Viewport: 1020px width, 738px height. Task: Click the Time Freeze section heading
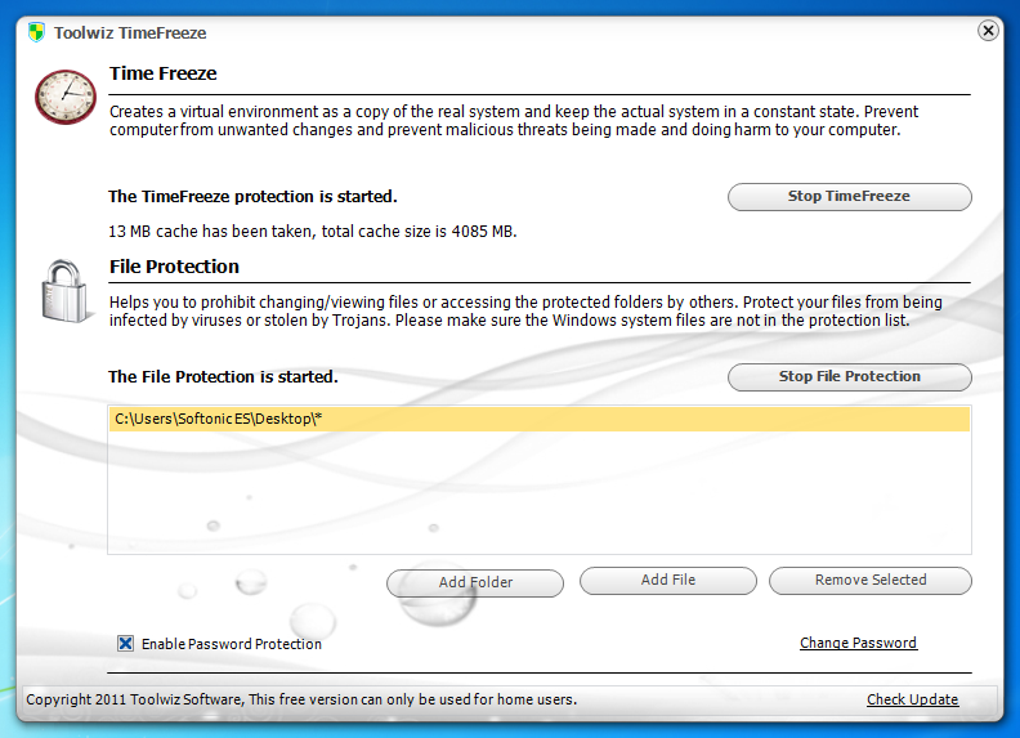tap(163, 74)
